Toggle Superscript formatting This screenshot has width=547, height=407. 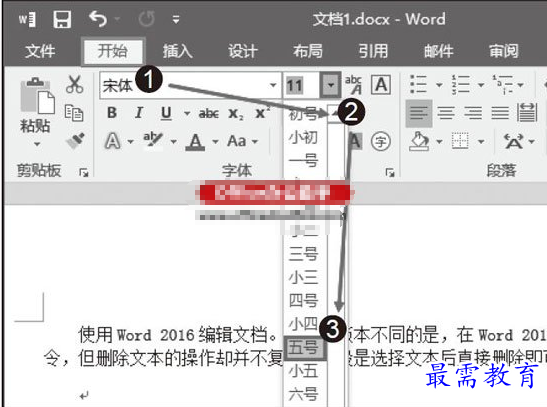tap(262, 112)
